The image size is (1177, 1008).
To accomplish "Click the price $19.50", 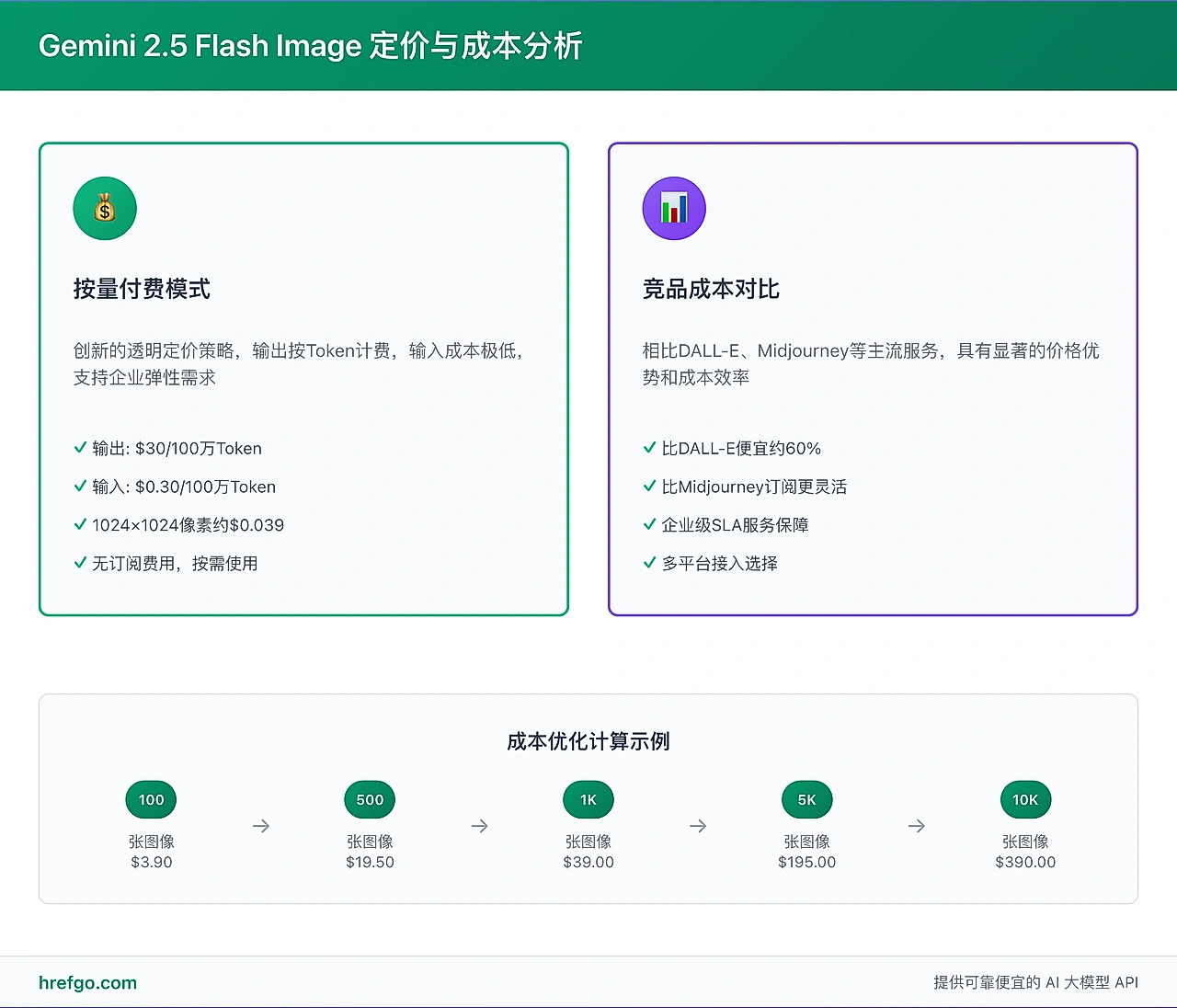I will coord(370,862).
